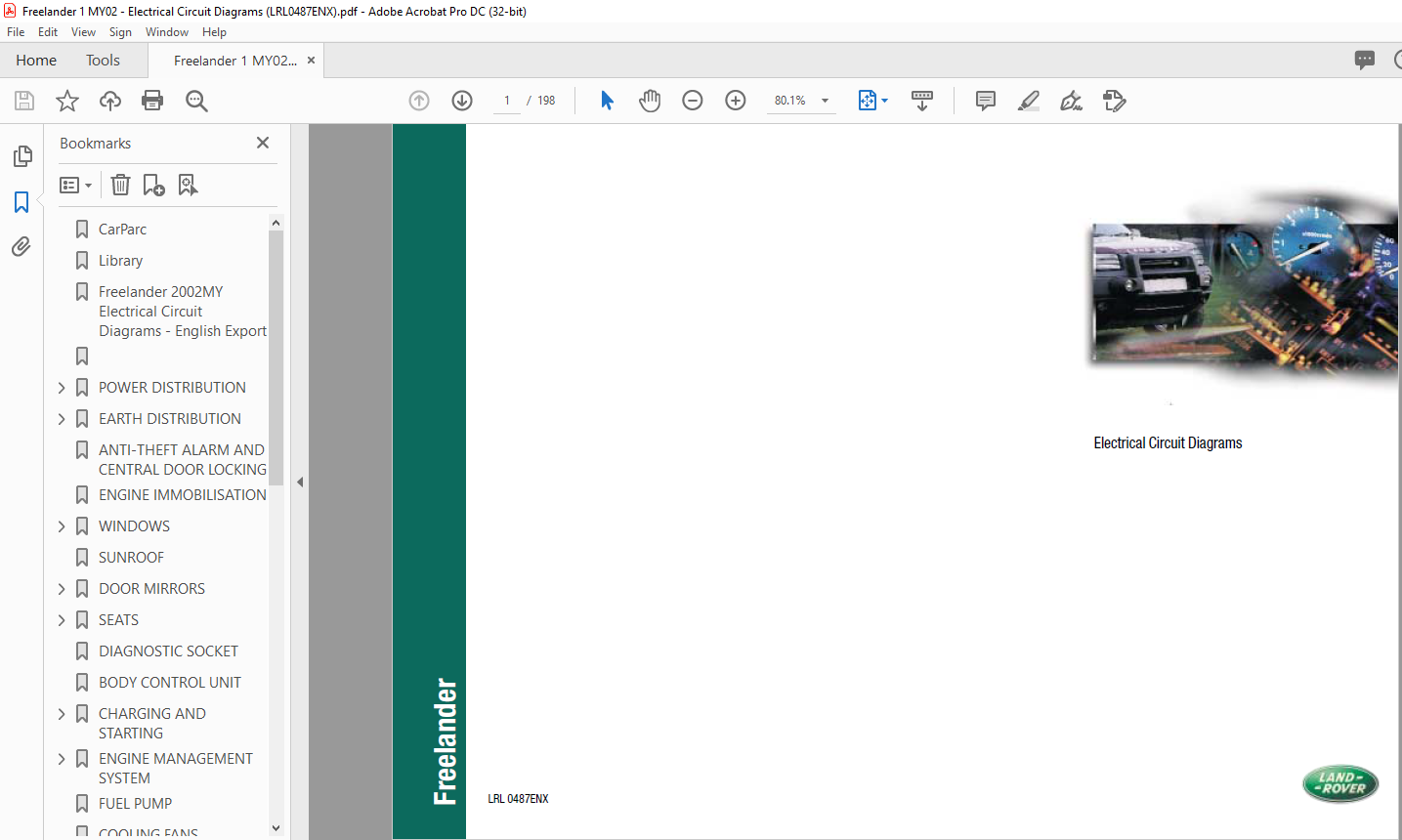This screenshot has height=840, width=1402.
Task: Open the Sign document tool
Action: (1072, 101)
